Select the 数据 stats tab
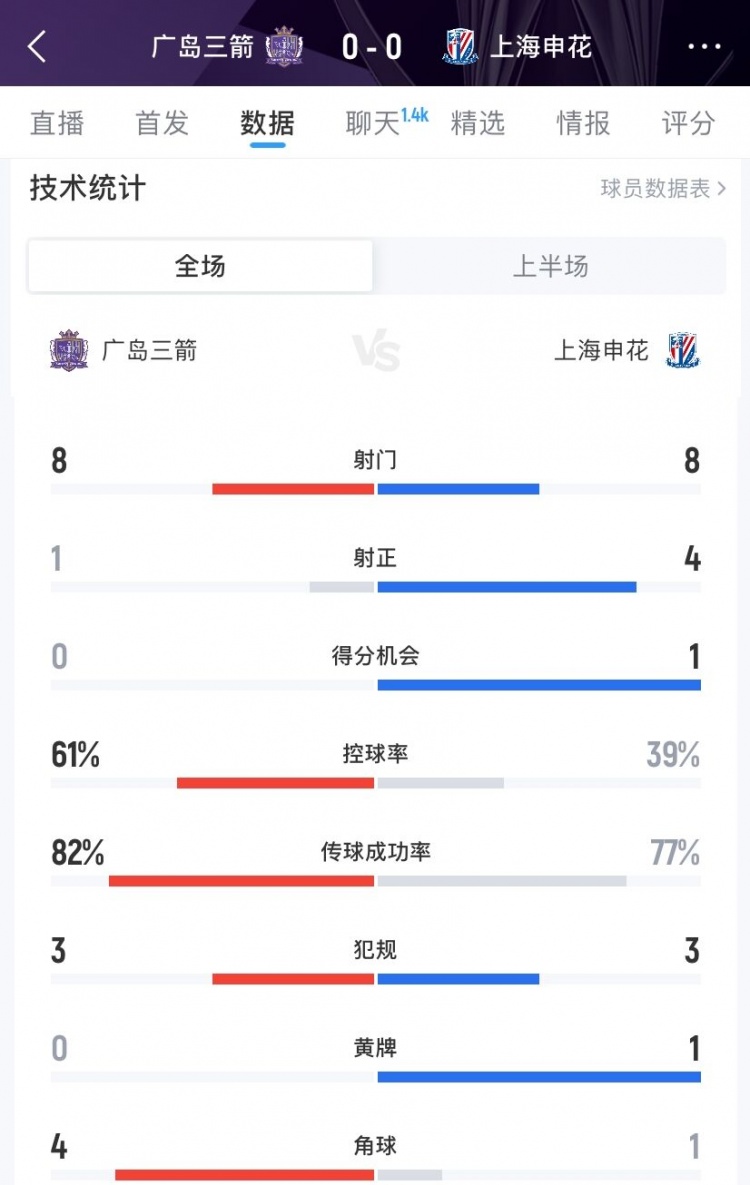Image resolution: width=750 pixels, height=1185 pixels. click(267, 123)
